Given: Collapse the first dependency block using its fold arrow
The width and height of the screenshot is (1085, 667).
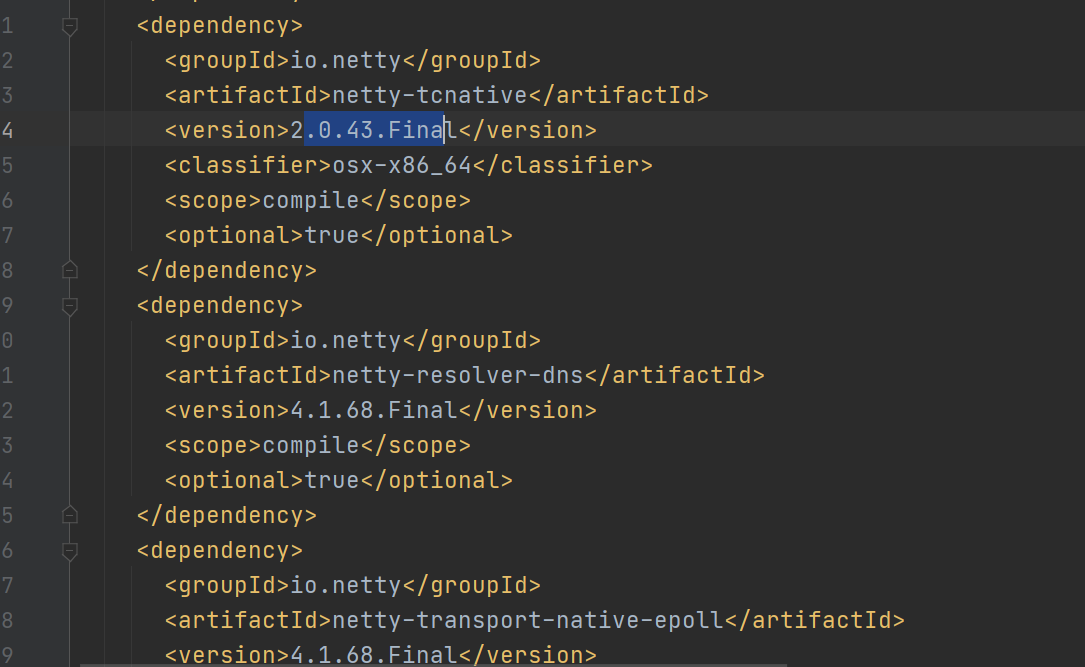Looking at the screenshot, I should point(70,27).
